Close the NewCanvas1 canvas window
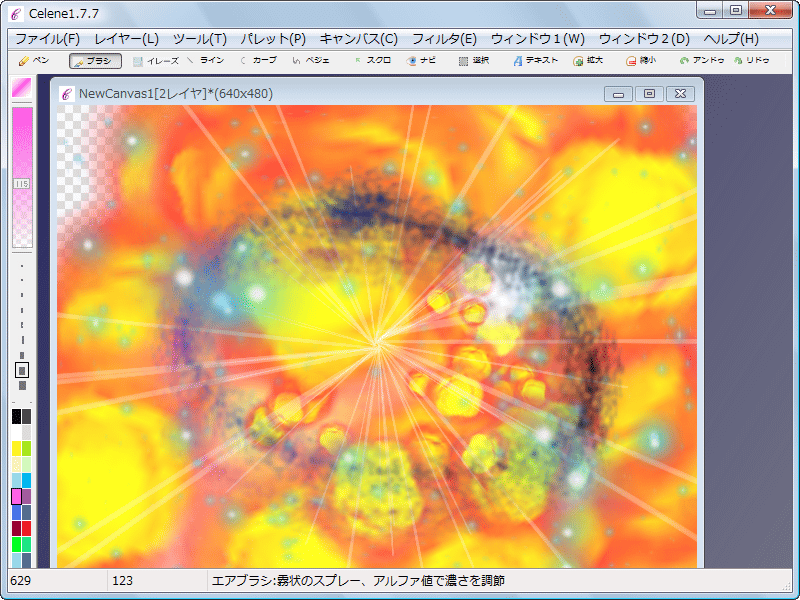This screenshot has height=600, width=800. tap(681, 93)
